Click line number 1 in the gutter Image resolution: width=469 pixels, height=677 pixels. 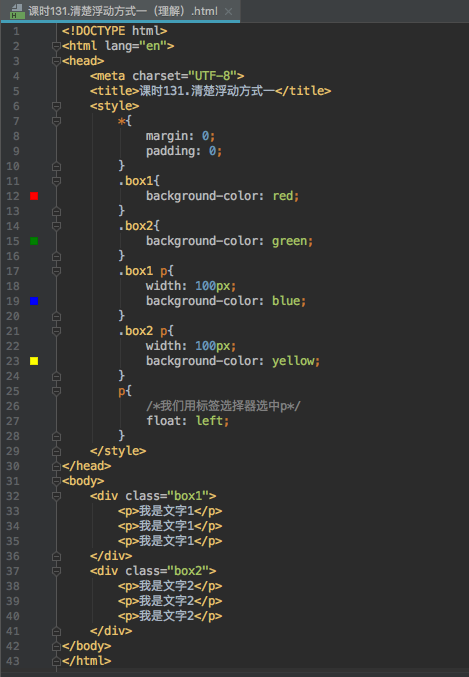[16, 31]
